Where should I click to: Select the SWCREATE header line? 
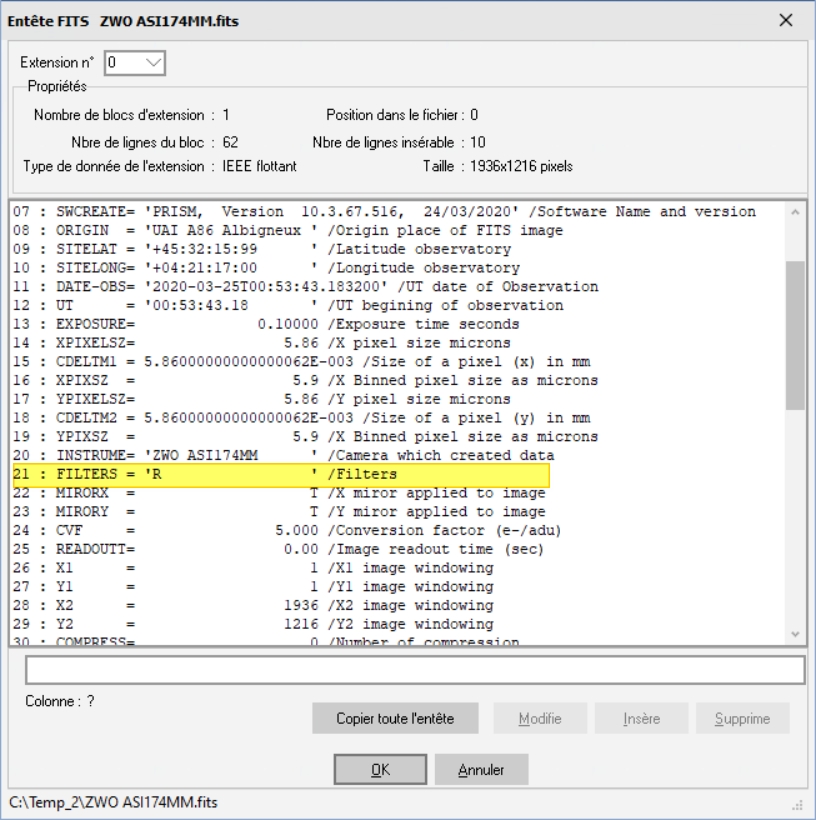(x=380, y=212)
